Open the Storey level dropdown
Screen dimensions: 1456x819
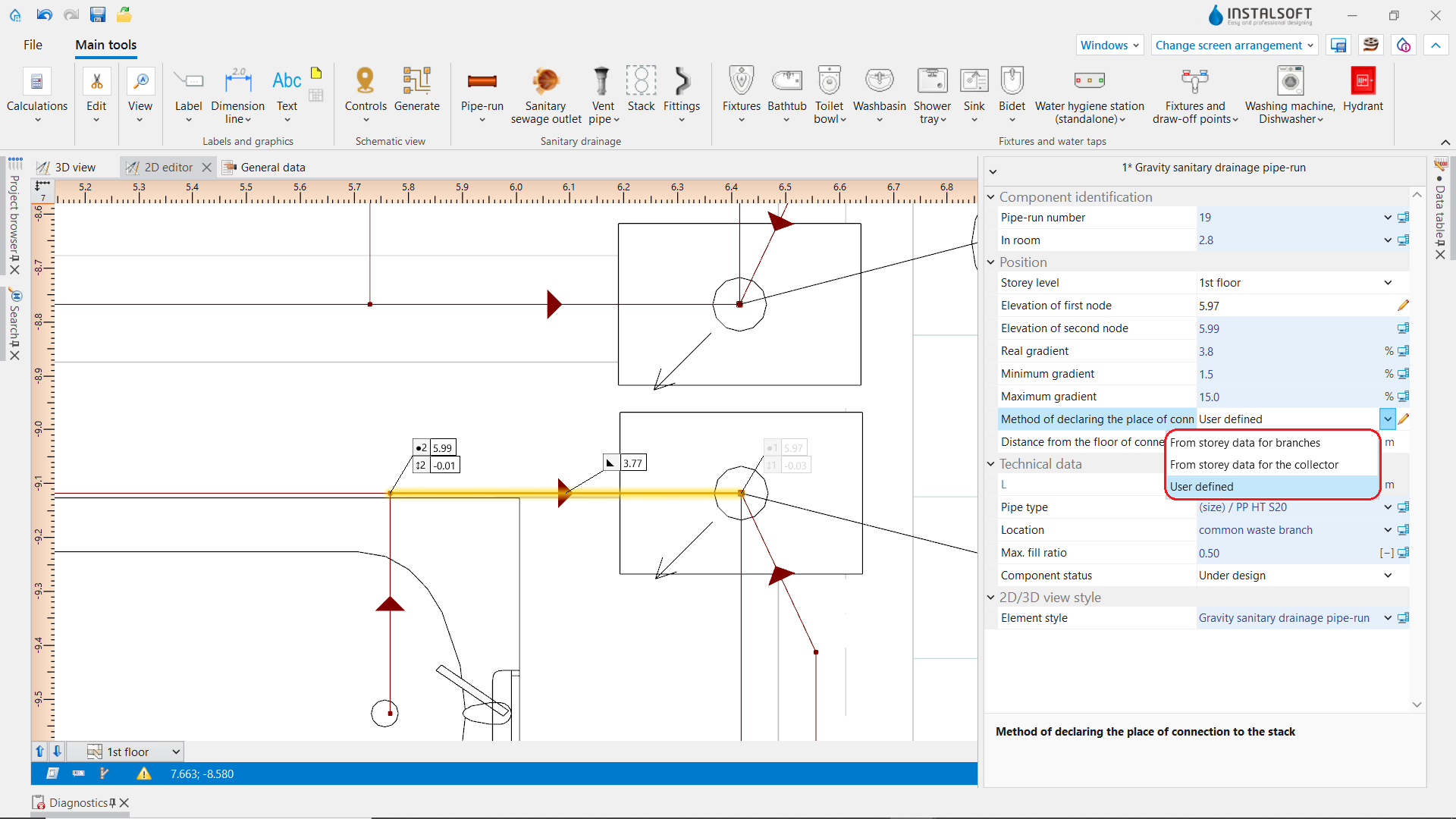click(x=1388, y=283)
